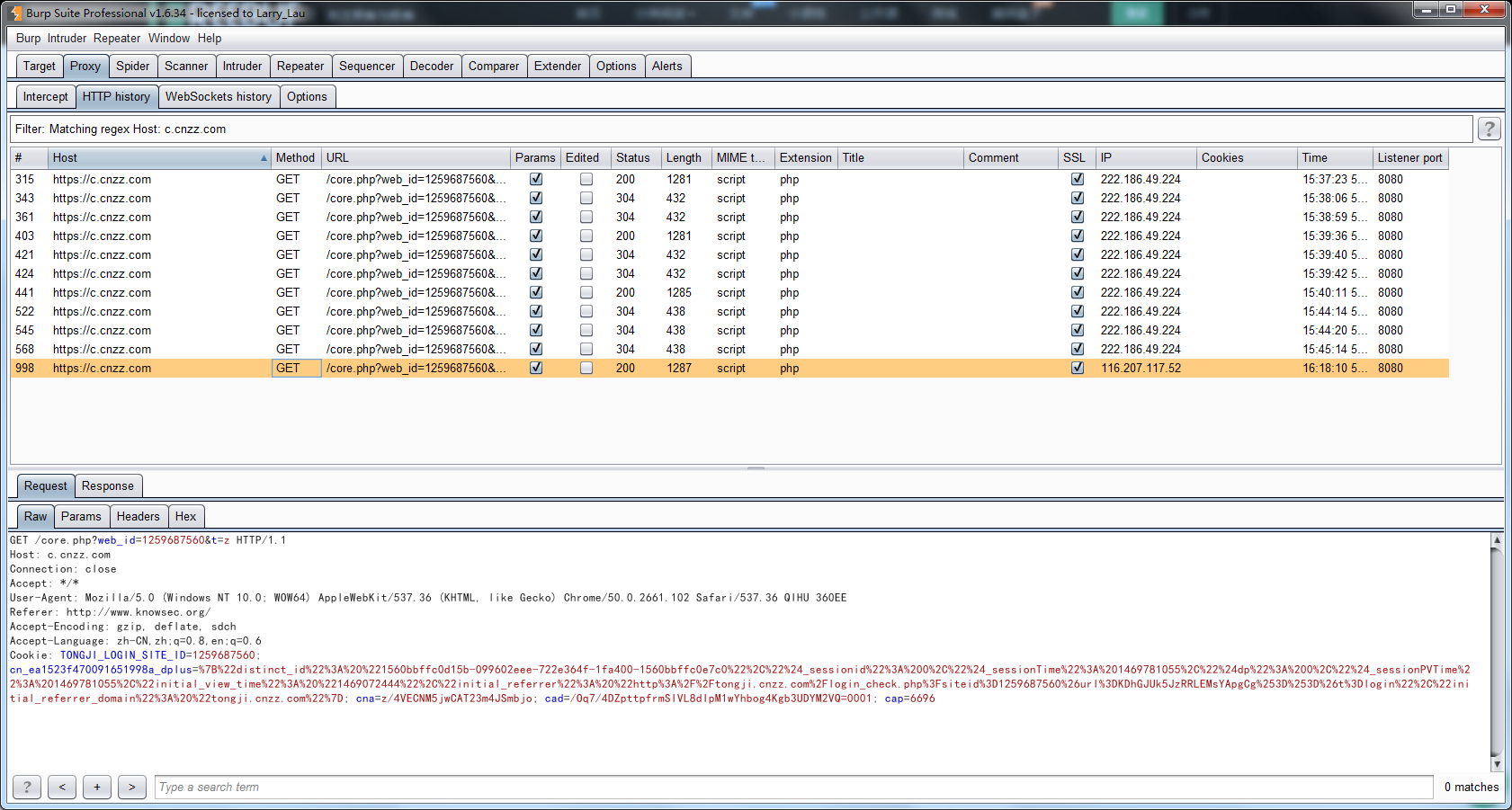Click the filter bar to edit filter
Screen dimensions: 1512x810
click(742, 129)
